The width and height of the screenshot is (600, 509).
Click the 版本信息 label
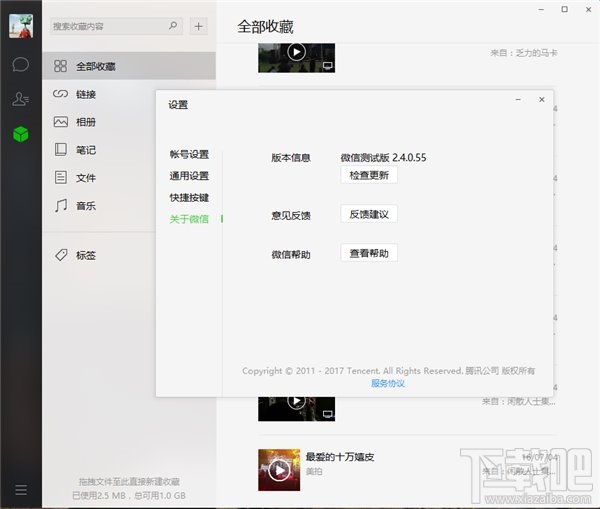291,158
